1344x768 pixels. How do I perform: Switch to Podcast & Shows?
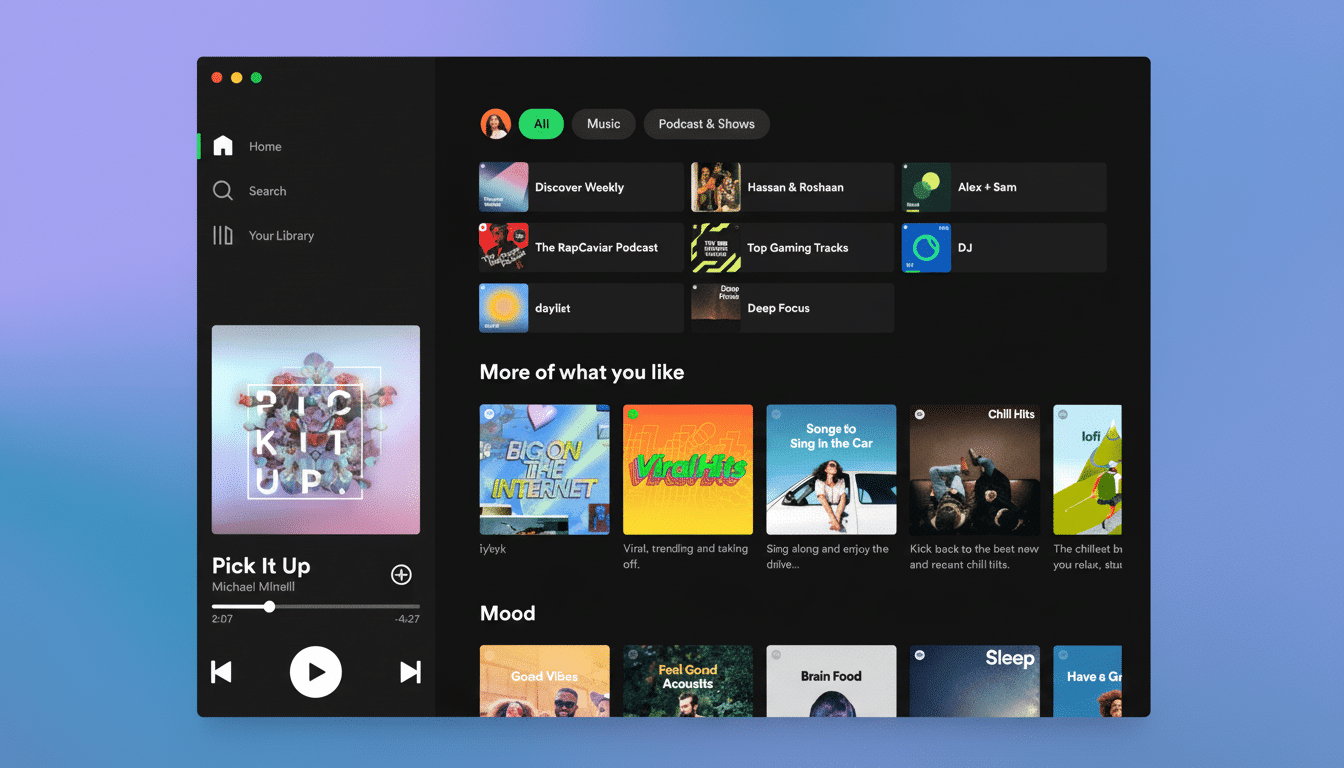coord(706,123)
